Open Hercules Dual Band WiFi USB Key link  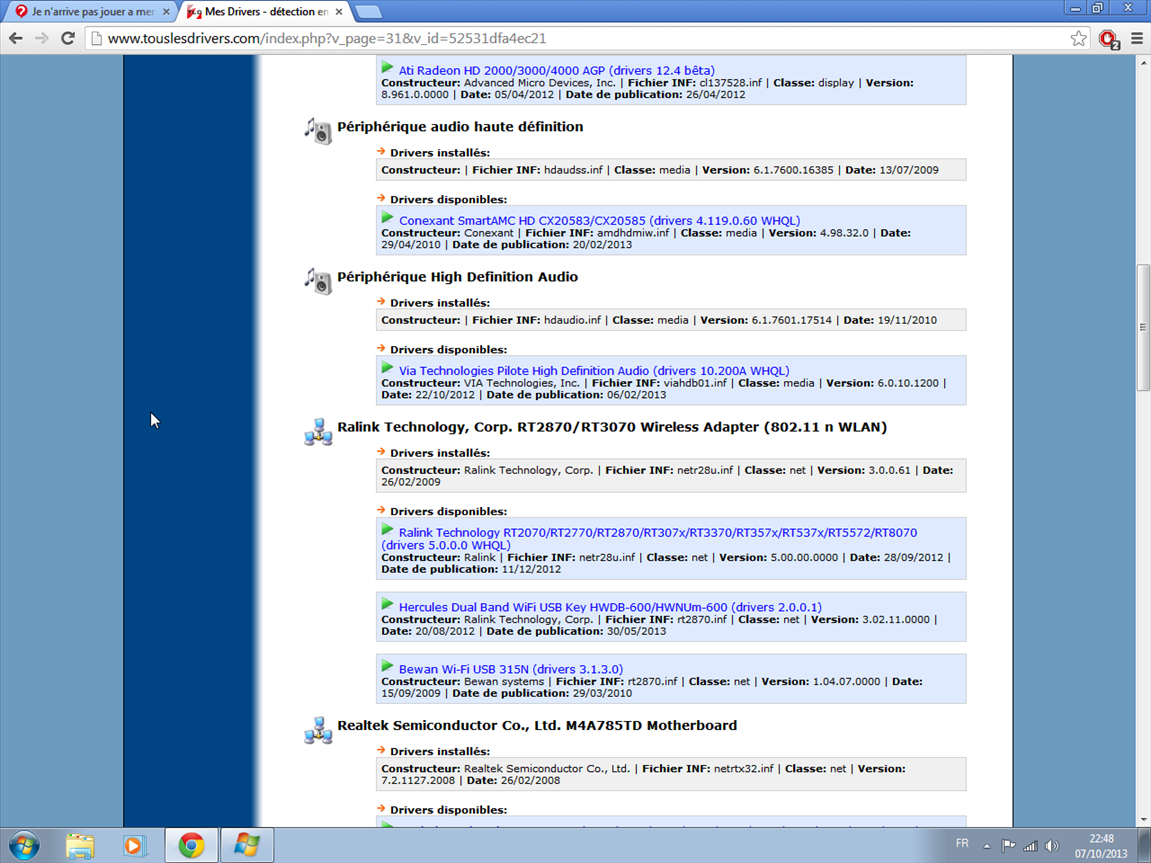[x=609, y=607]
